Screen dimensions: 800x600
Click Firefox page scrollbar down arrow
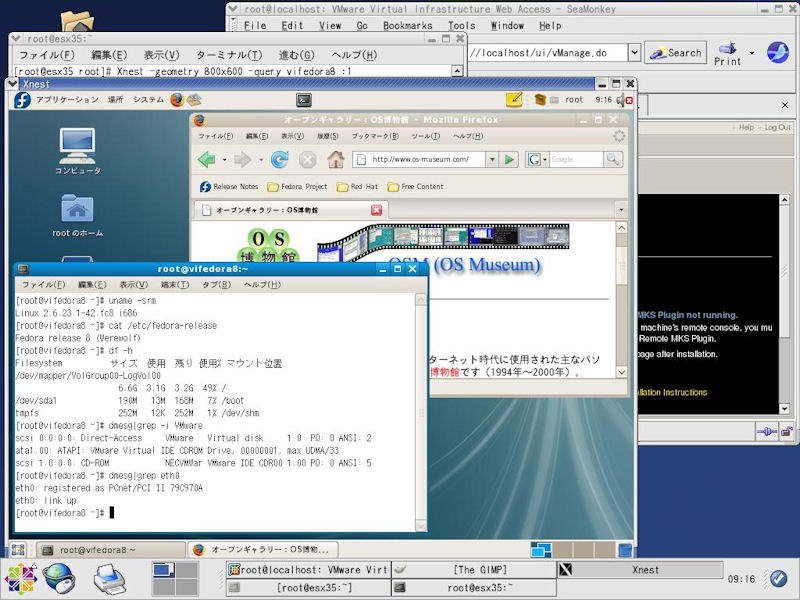point(621,372)
